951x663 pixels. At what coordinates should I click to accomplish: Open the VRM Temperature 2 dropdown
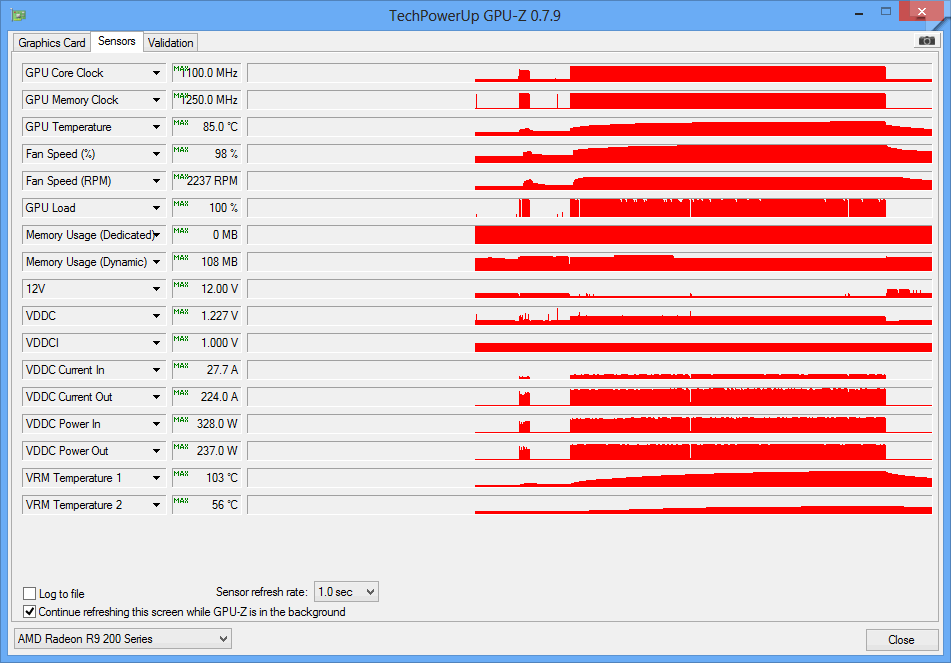click(93, 505)
